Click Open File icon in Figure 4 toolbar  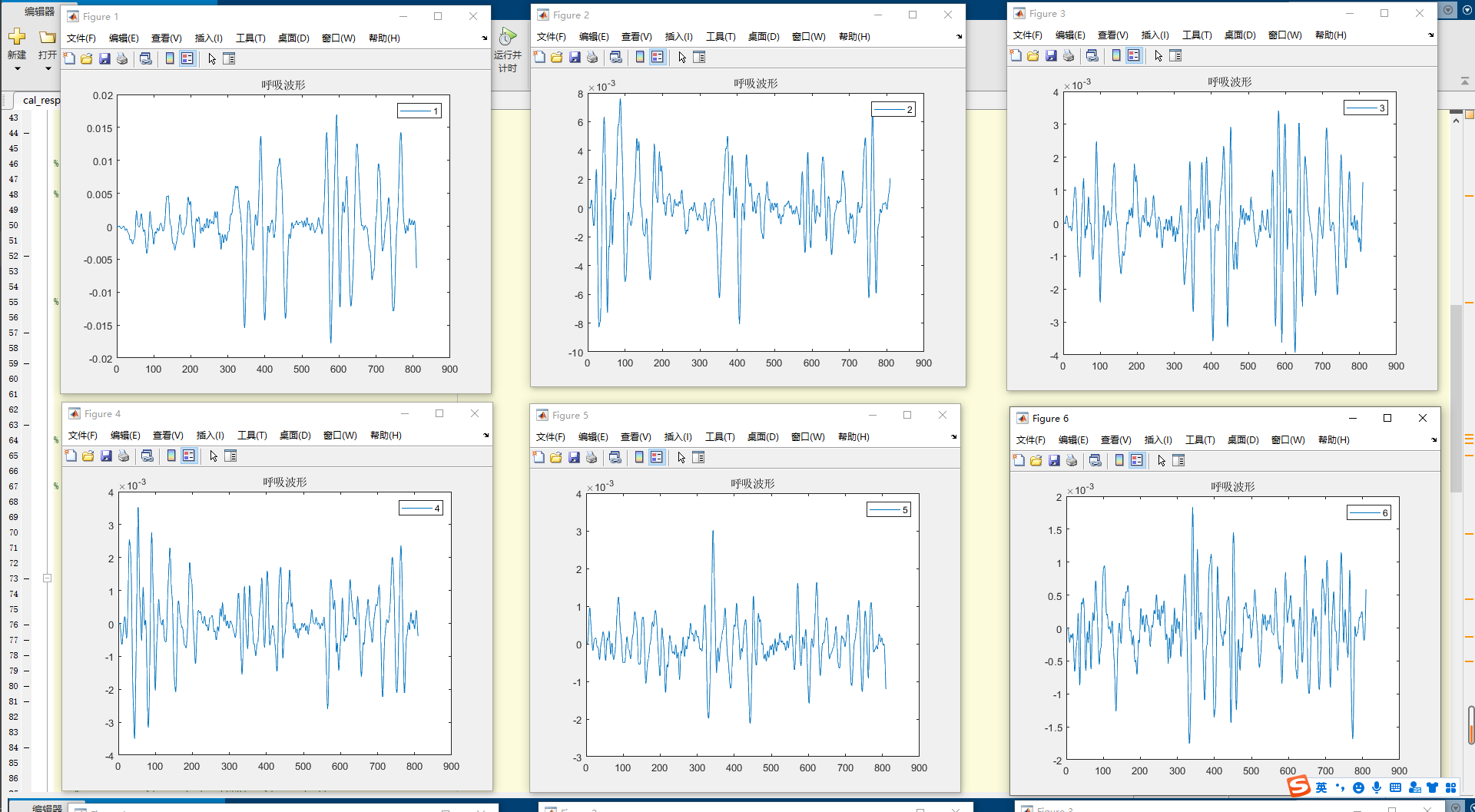point(88,456)
